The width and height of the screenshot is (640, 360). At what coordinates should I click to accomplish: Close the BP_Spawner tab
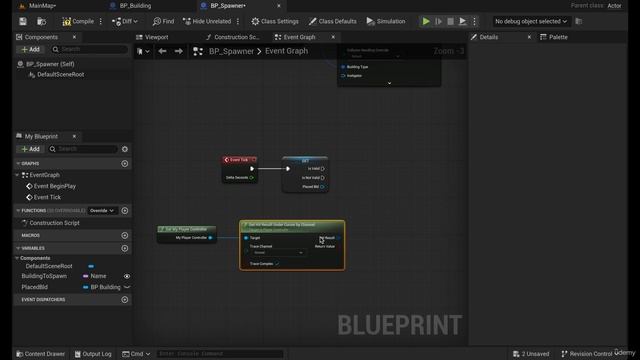[279, 6]
